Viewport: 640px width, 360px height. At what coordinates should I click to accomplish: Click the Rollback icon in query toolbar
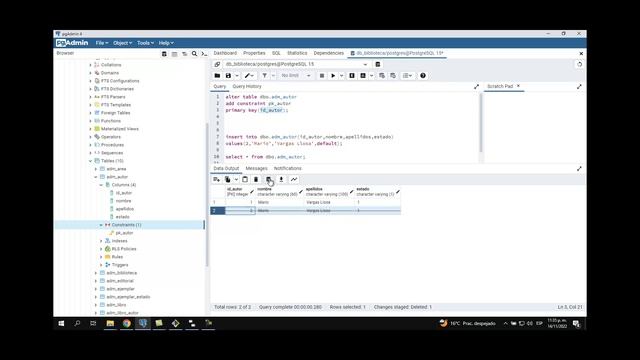pos(393,76)
